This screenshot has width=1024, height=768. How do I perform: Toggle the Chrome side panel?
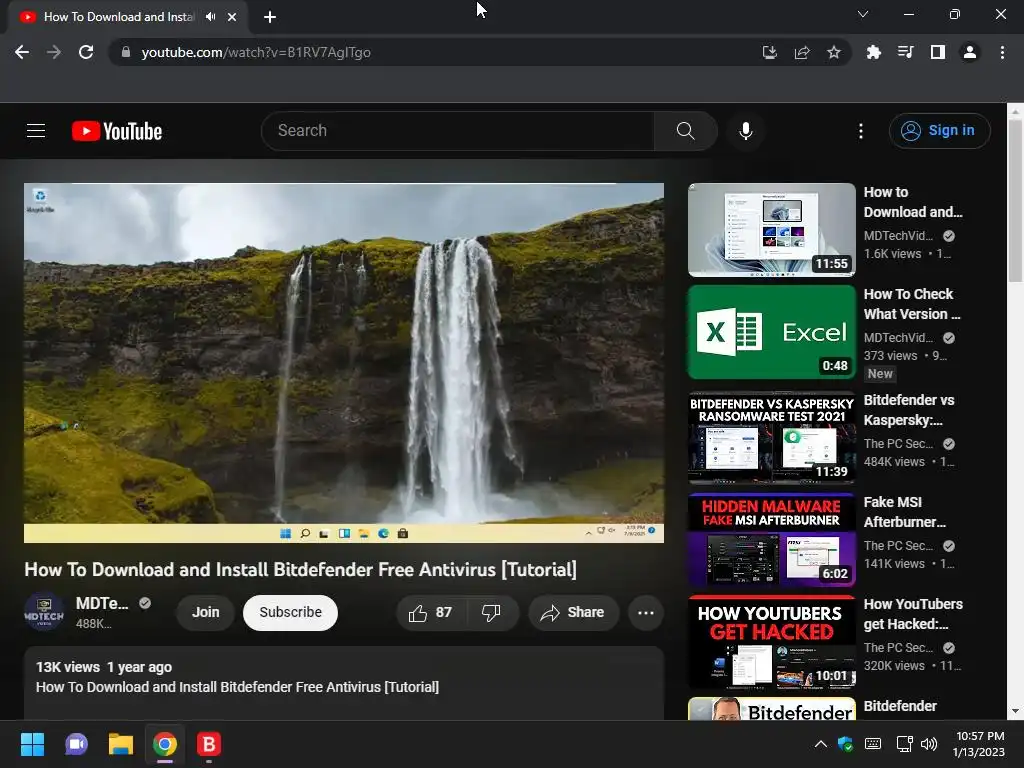pyautogui.click(x=938, y=52)
